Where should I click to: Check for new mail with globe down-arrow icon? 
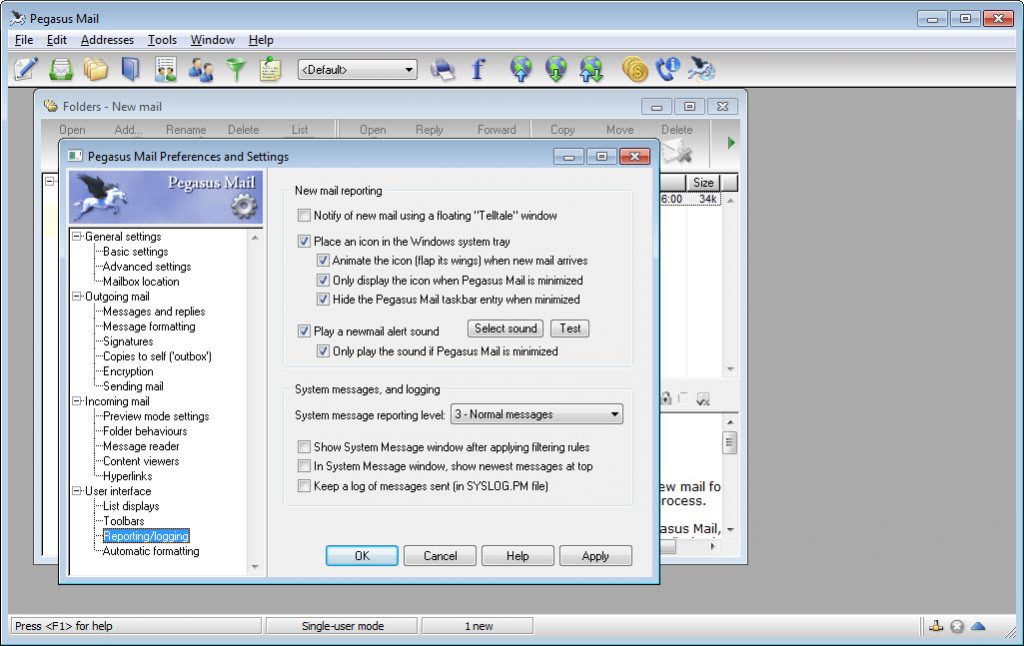pos(556,69)
